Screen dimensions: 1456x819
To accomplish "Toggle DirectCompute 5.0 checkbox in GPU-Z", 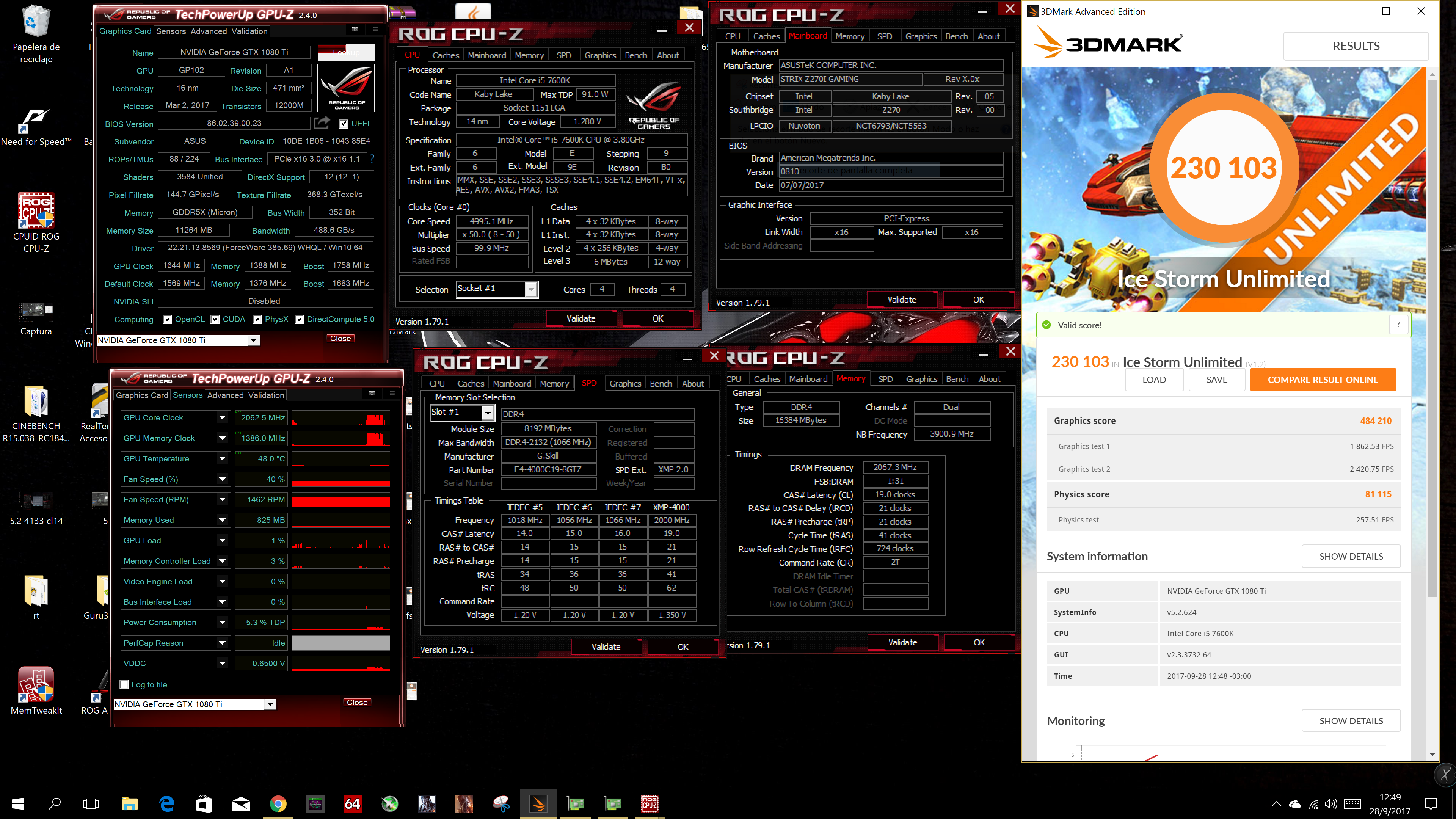I will point(300,319).
